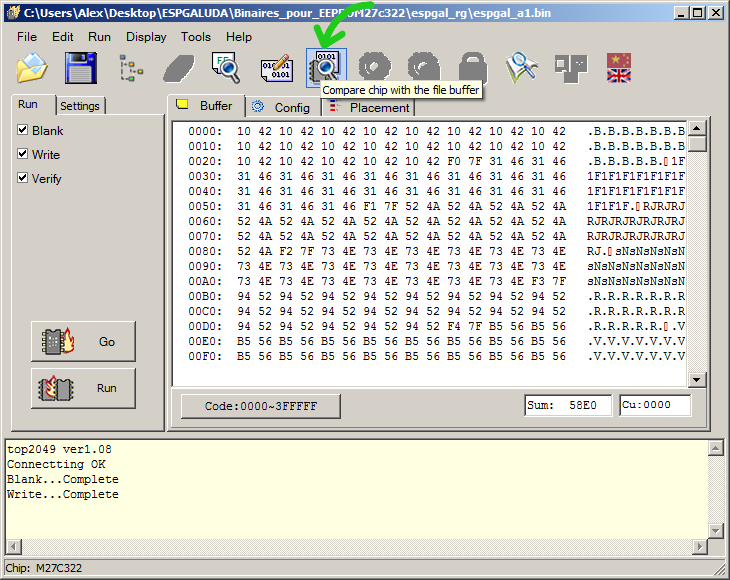Screen dimensions: 730x580
Task: Click the binary edit pencil icon
Action: tap(276, 68)
